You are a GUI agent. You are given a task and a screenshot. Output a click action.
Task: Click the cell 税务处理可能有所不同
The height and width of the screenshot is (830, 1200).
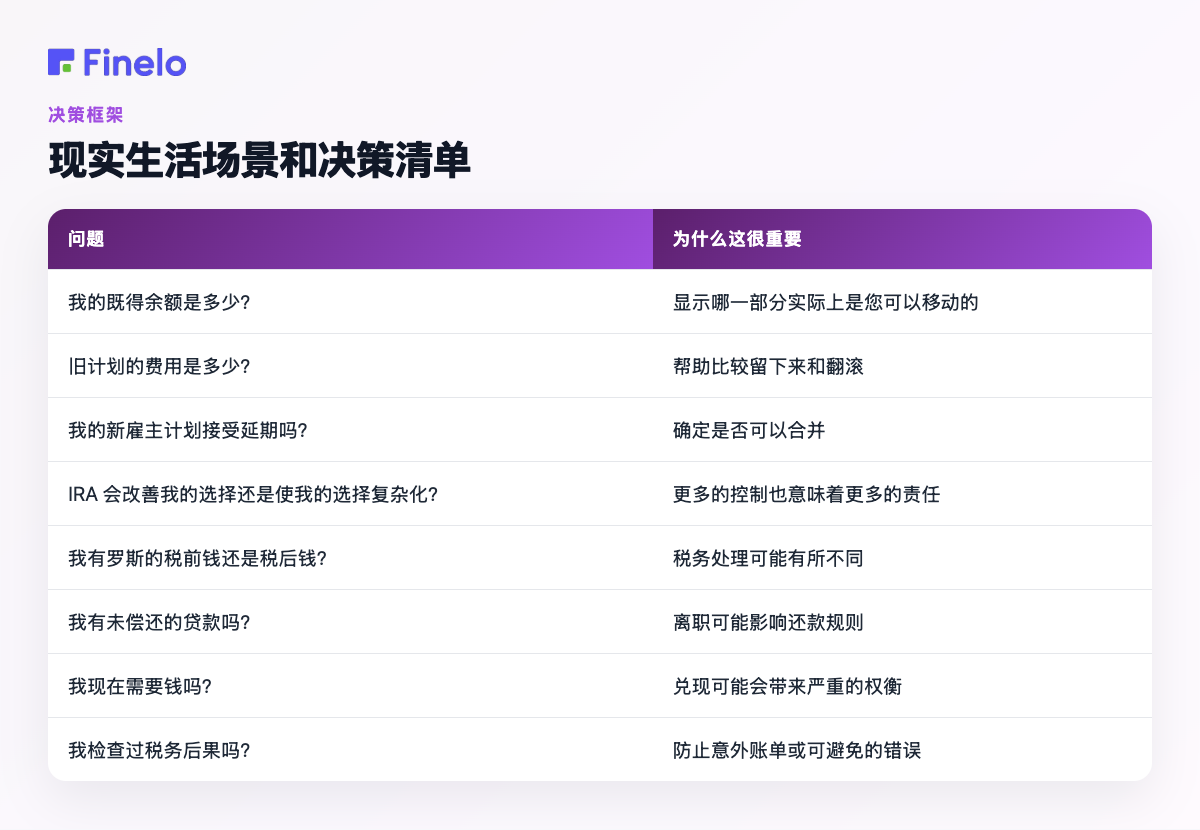click(x=902, y=558)
